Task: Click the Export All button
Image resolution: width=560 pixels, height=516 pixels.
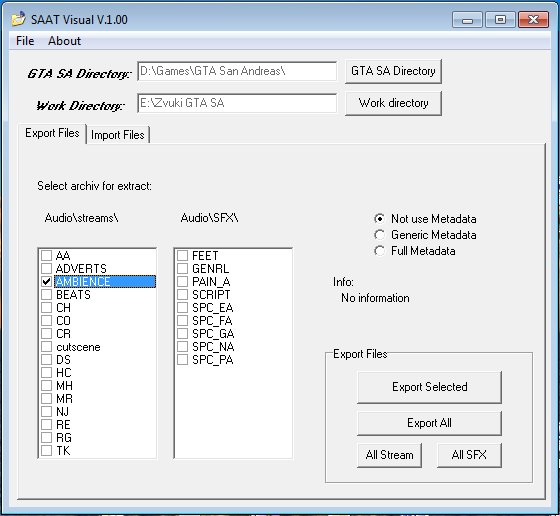Action: 429,423
